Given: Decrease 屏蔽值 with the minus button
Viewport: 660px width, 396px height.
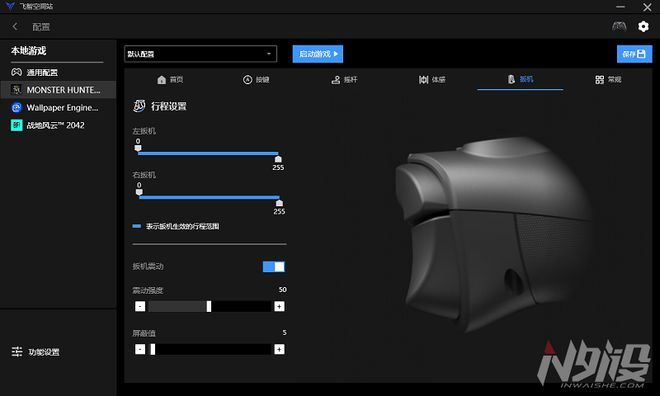Looking at the screenshot, I should (x=140, y=349).
